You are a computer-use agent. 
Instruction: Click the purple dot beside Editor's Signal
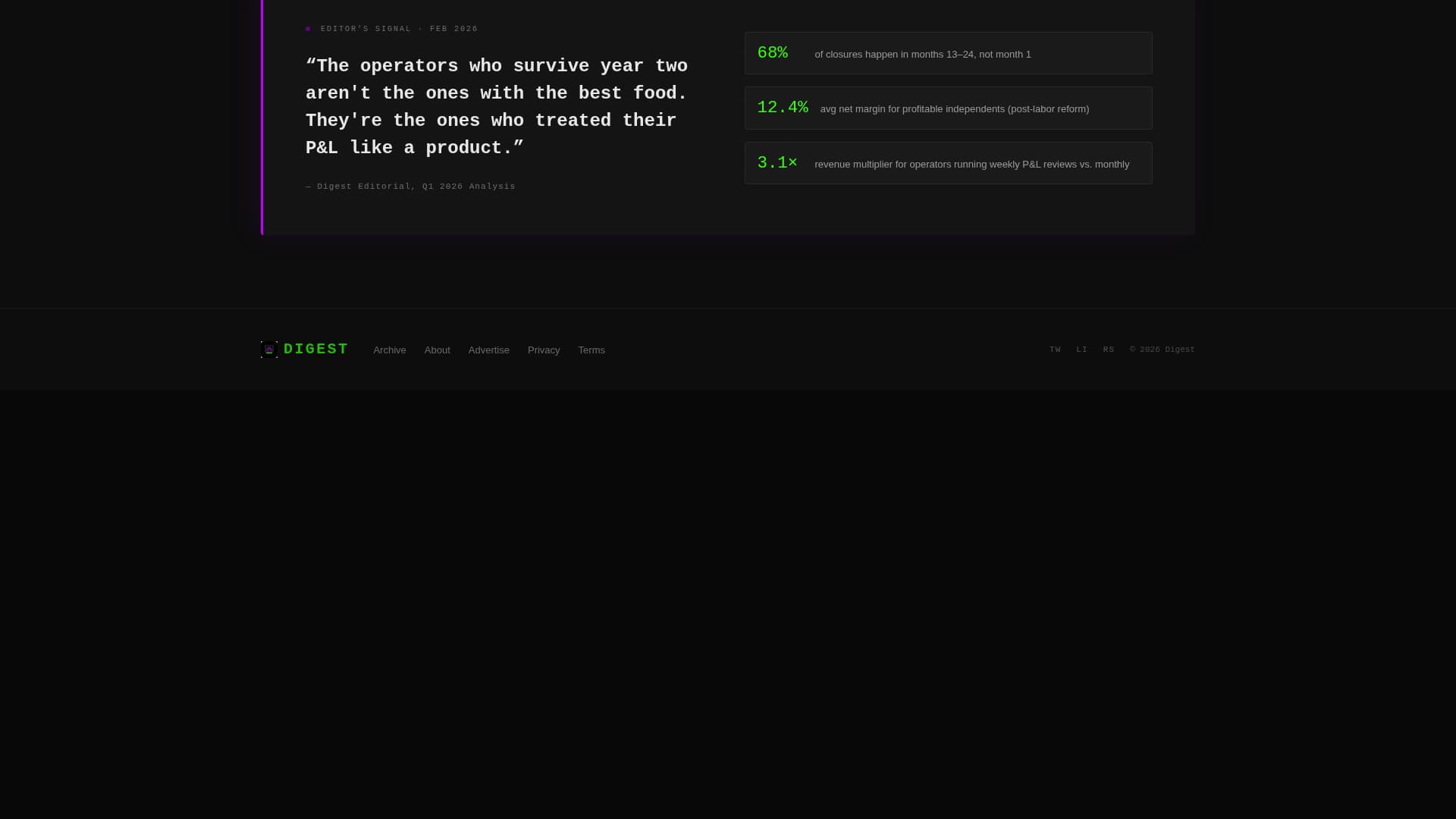point(308,29)
